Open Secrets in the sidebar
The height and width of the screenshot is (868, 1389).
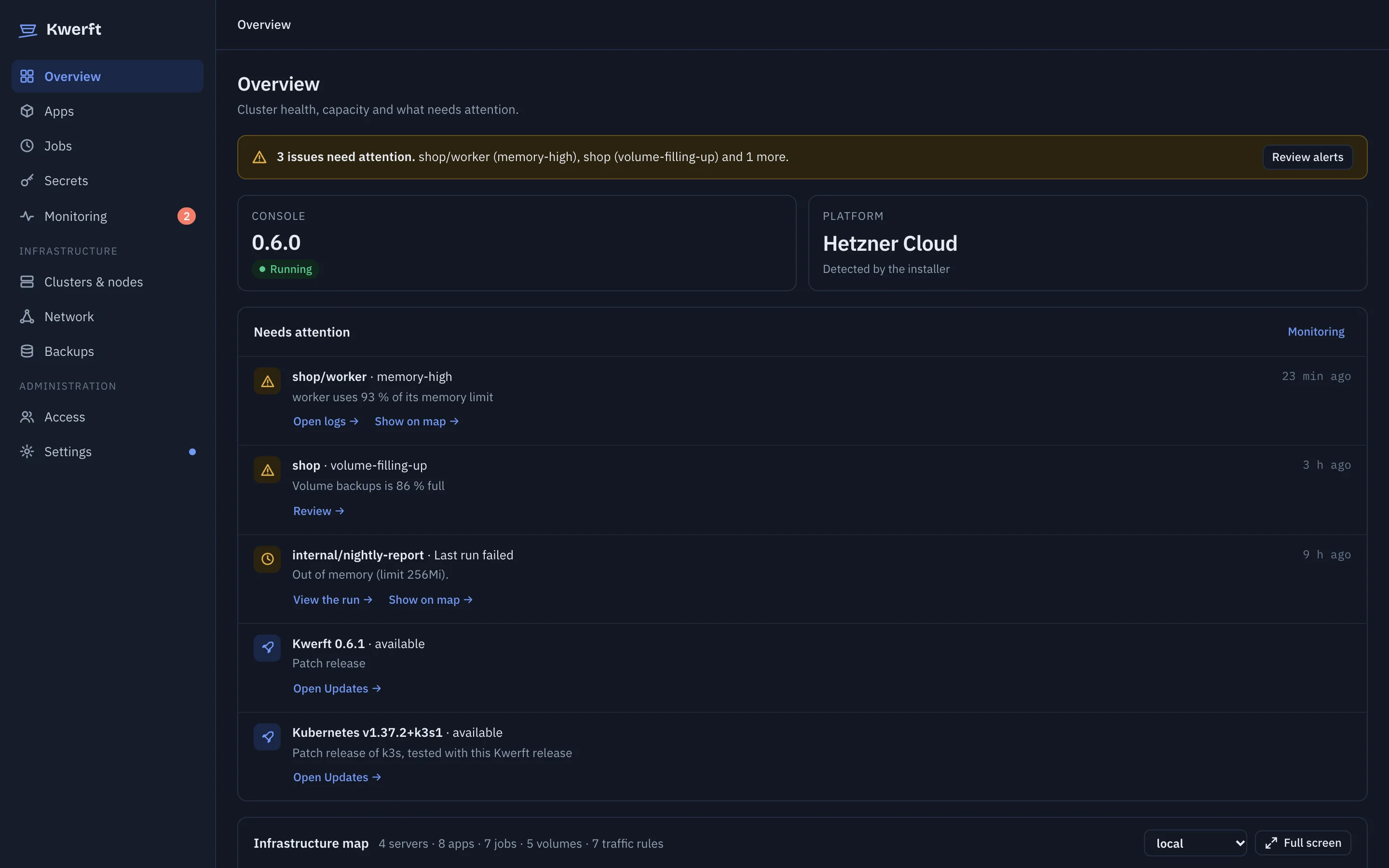pos(108,180)
